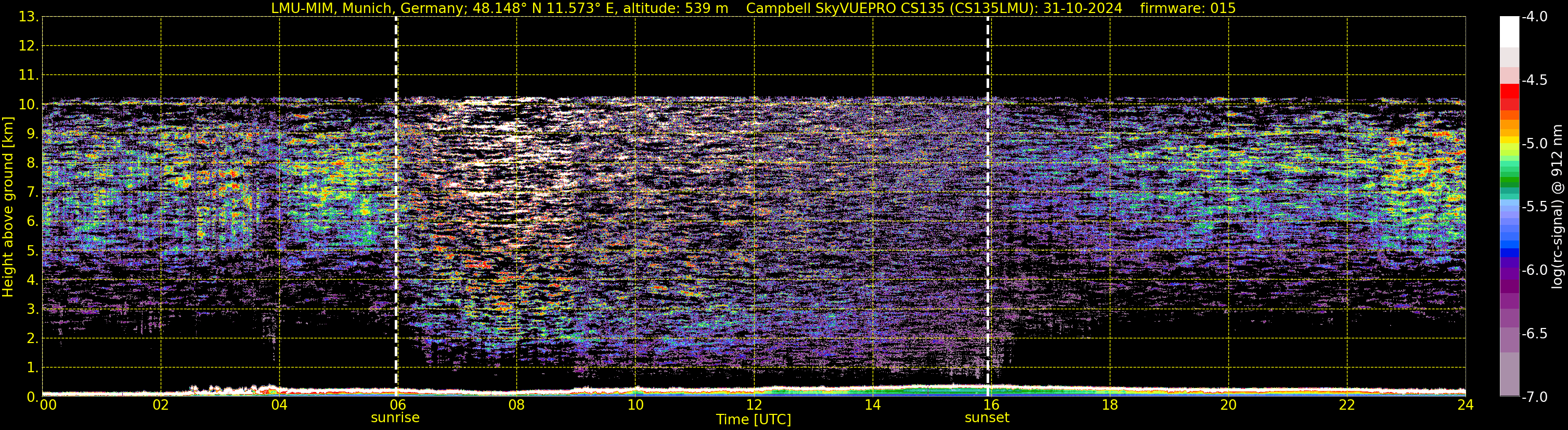Click the time-axis tick label '14'
Viewport: 1568px width, 430px height.
point(873,405)
